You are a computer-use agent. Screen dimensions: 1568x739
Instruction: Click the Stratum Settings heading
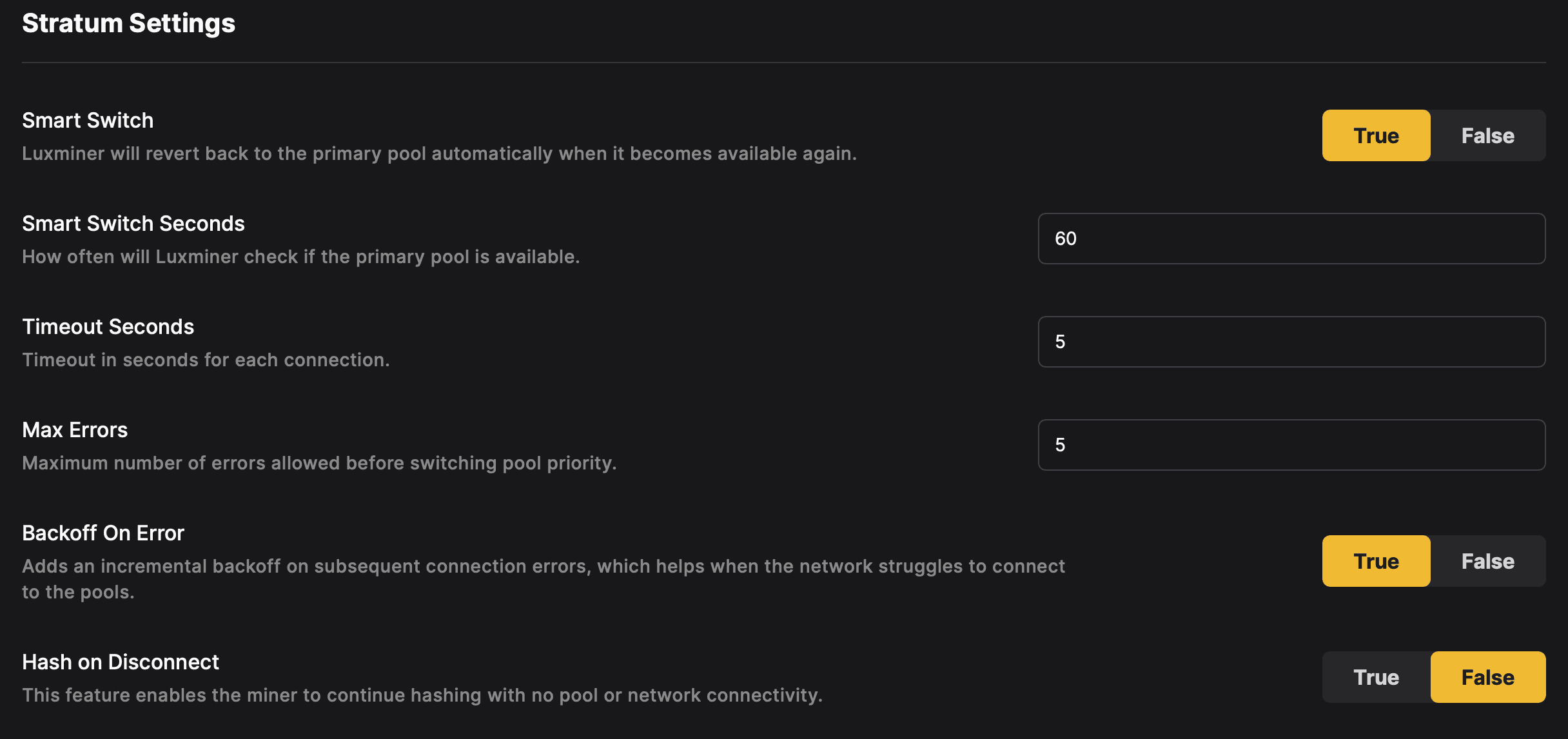[x=128, y=23]
